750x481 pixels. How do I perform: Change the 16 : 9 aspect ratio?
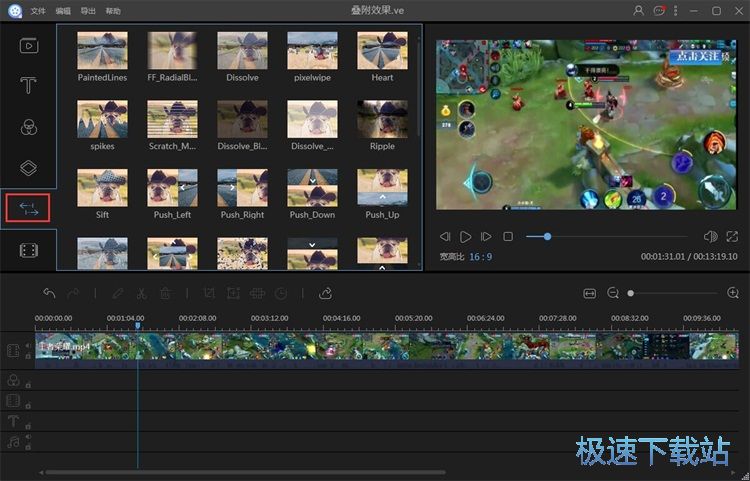(480, 257)
